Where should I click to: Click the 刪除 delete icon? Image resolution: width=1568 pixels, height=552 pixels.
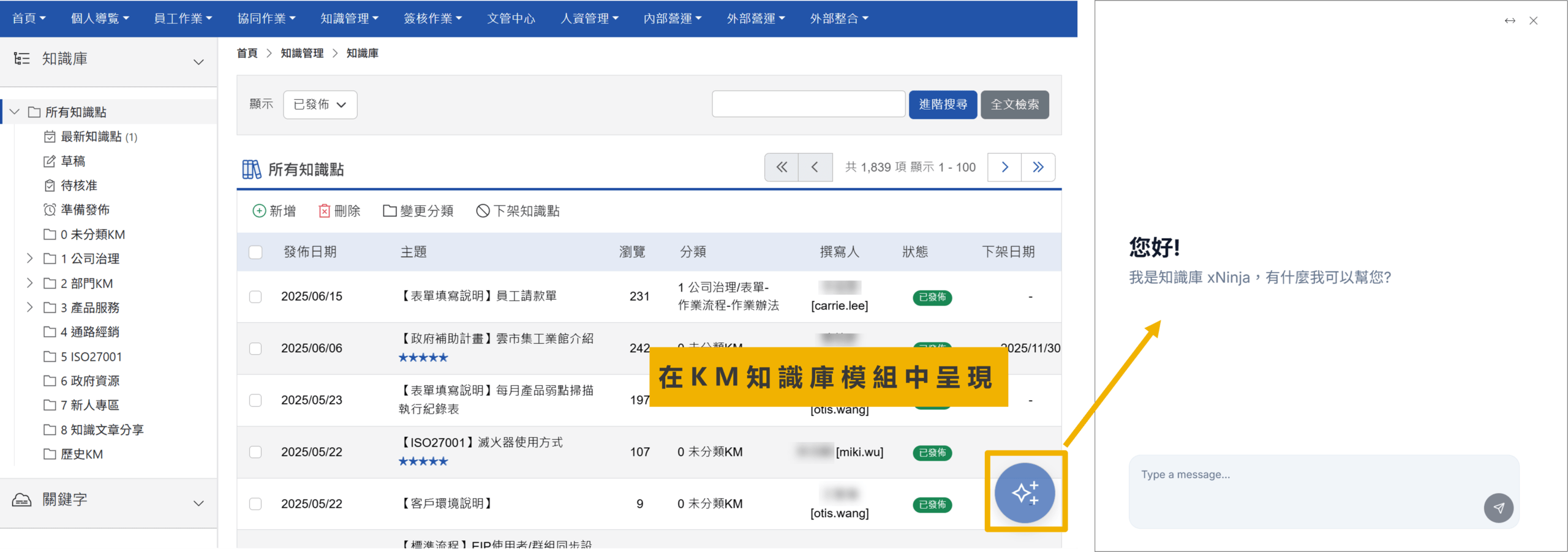tap(324, 211)
